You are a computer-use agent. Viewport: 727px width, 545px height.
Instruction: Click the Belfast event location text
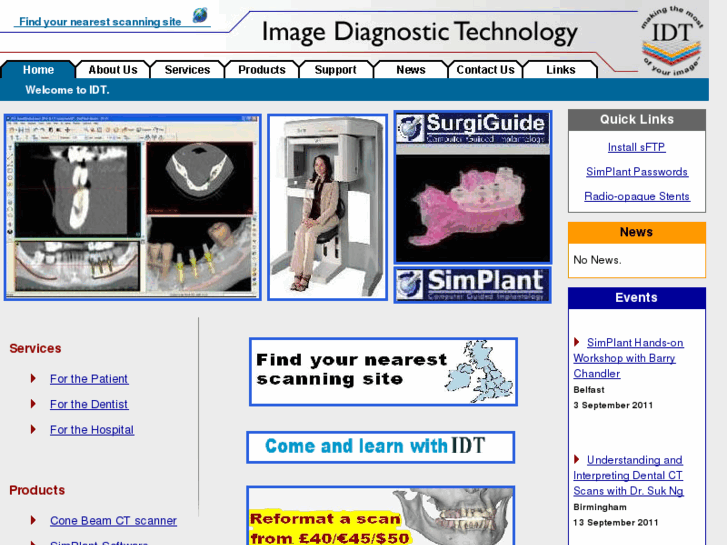588,390
